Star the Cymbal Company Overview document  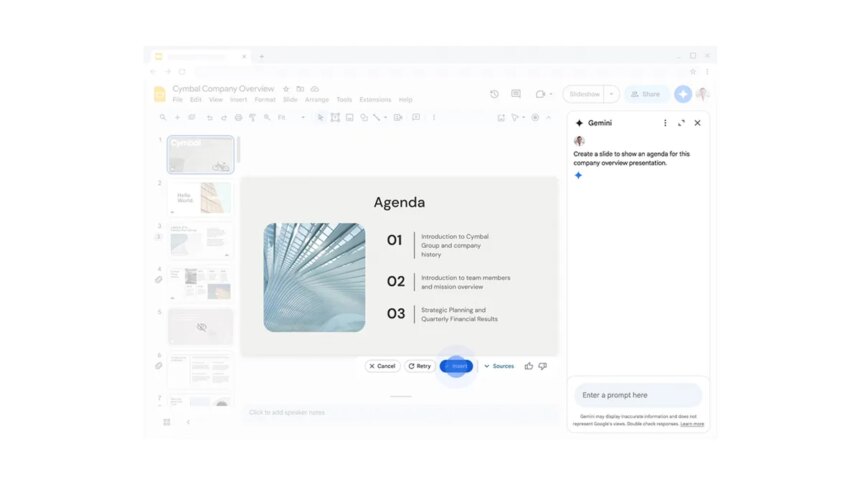[286, 89]
